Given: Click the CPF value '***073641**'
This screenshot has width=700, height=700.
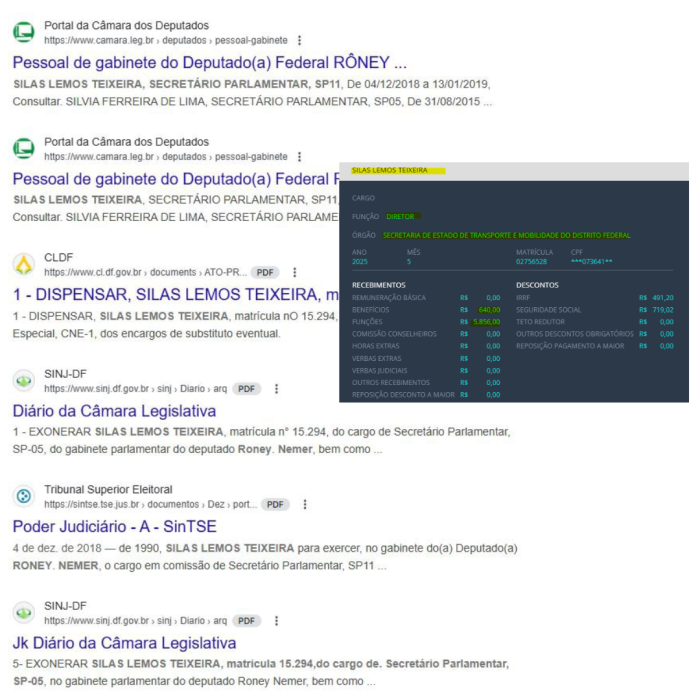Looking at the screenshot, I should [x=591, y=262].
